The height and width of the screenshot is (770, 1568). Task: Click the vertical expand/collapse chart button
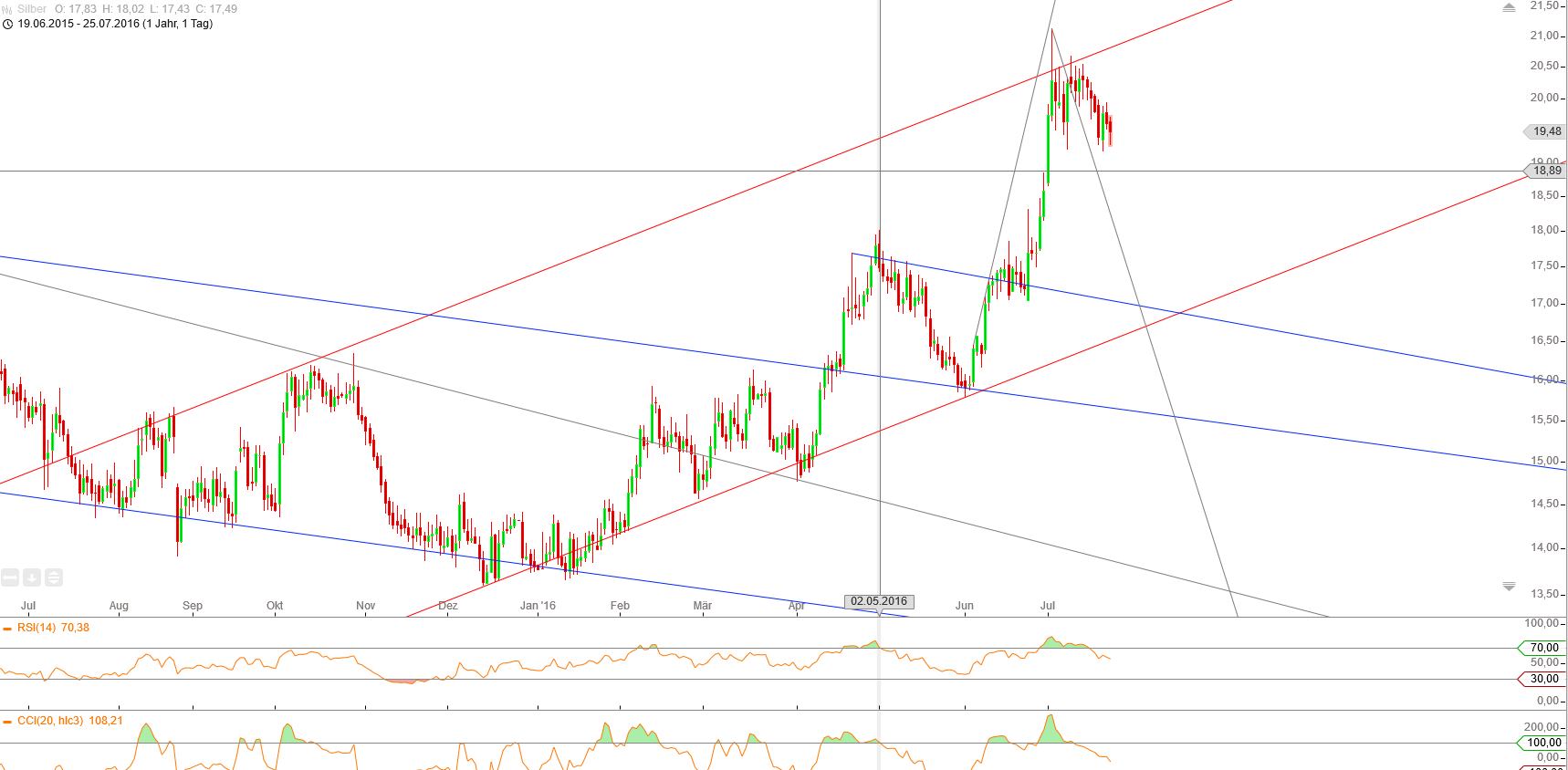click(x=54, y=577)
